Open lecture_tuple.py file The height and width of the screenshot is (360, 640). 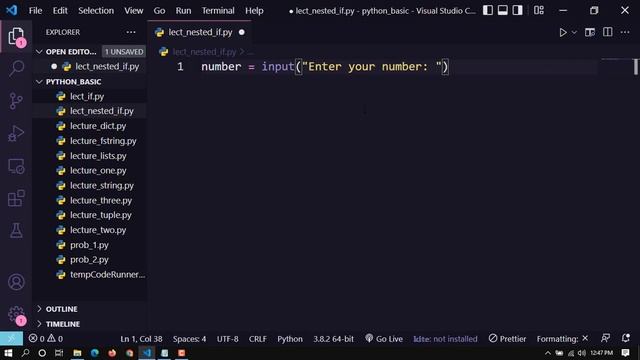tap(100, 215)
